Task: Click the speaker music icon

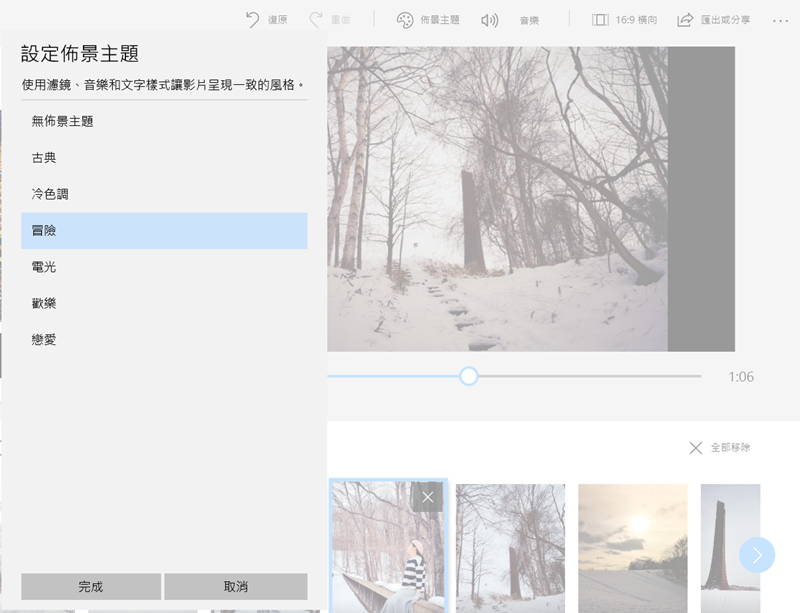Action: click(489, 20)
